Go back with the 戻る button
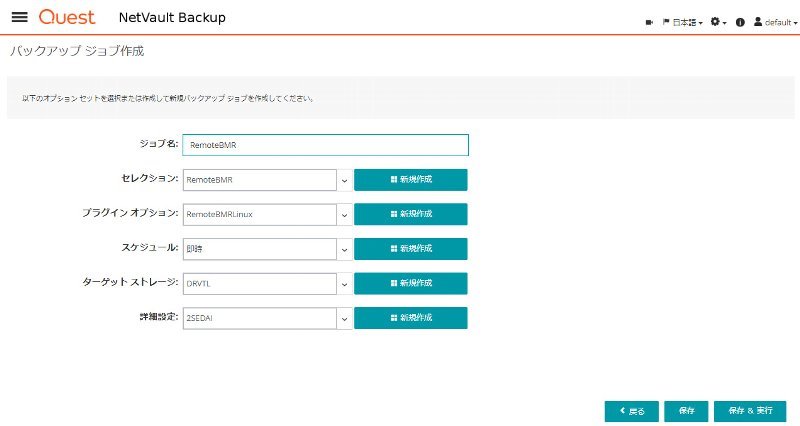The width and height of the screenshot is (800, 426). click(x=632, y=411)
